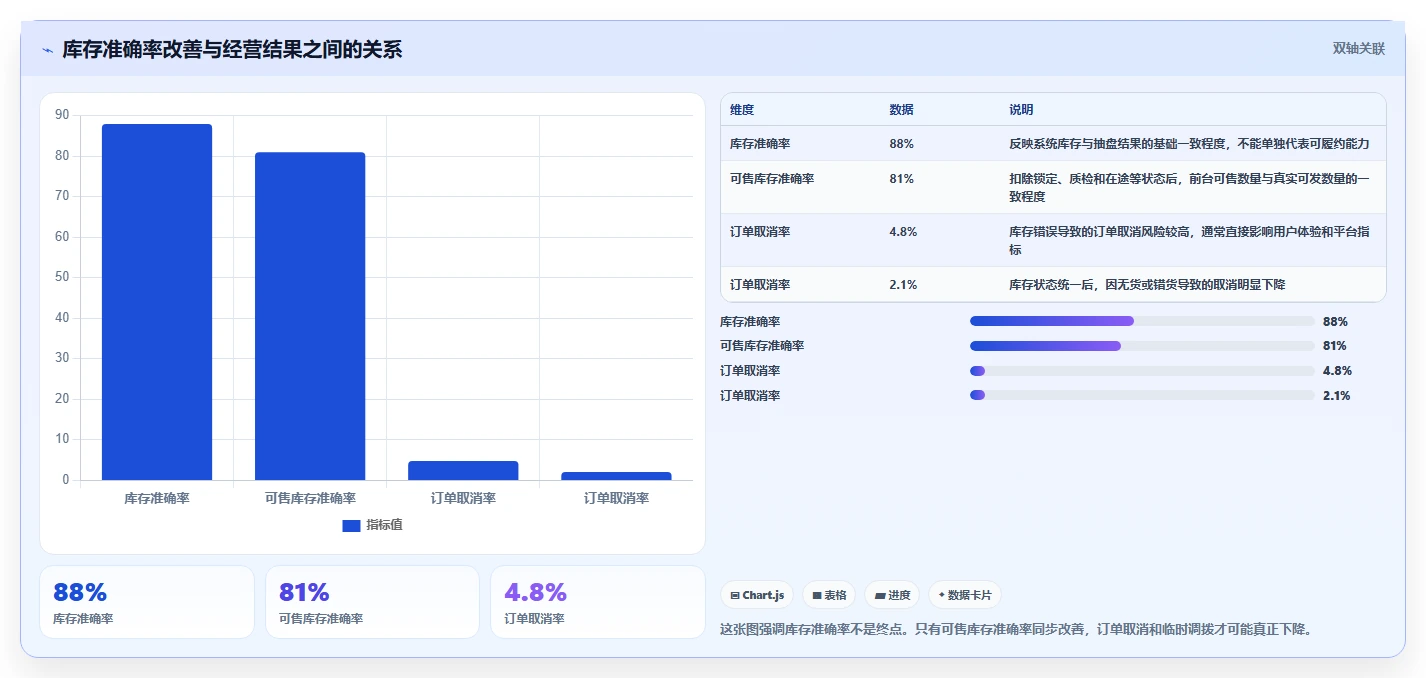Viewport: 1426px width, 678px height.
Task: Click the 2.1% table cell
Action: (903, 285)
